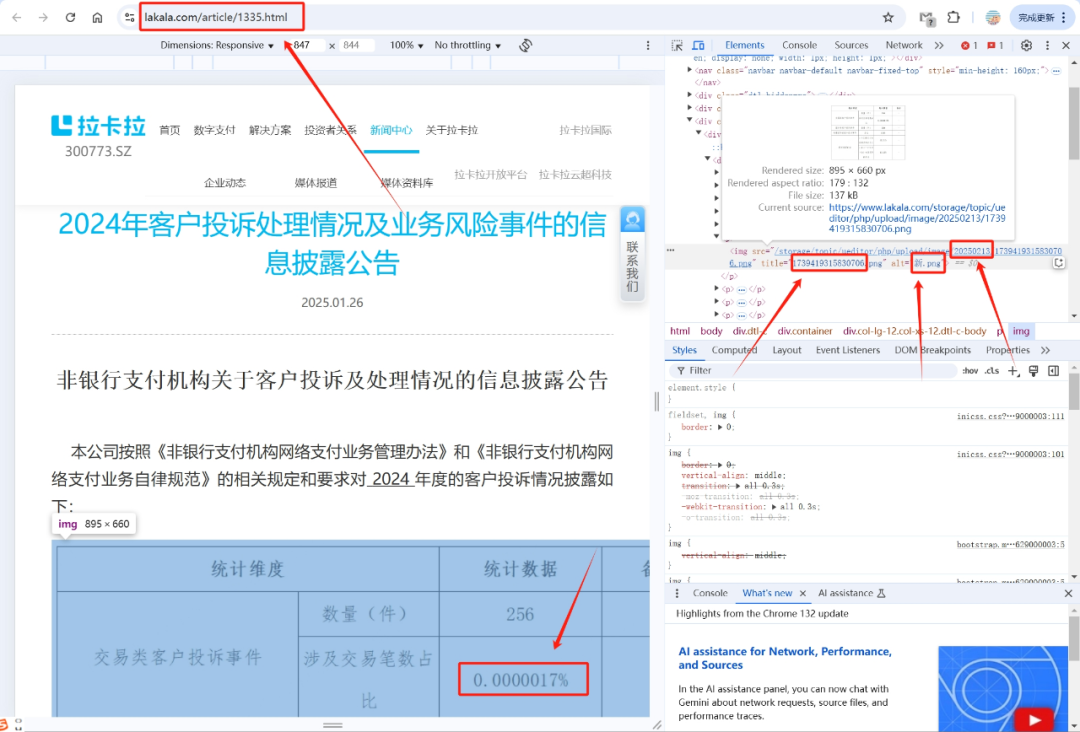
Task: Toggle the :hov element state pane
Action: (970, 370)
